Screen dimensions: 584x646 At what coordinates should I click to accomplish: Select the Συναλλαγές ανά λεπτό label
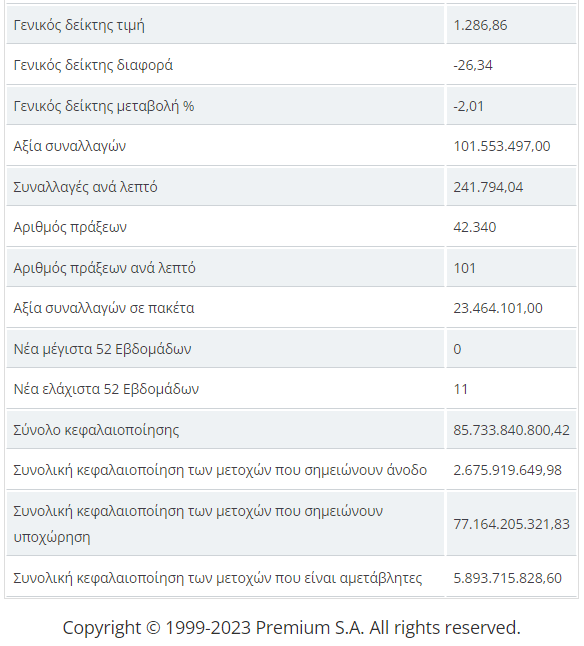click(85, 187)
